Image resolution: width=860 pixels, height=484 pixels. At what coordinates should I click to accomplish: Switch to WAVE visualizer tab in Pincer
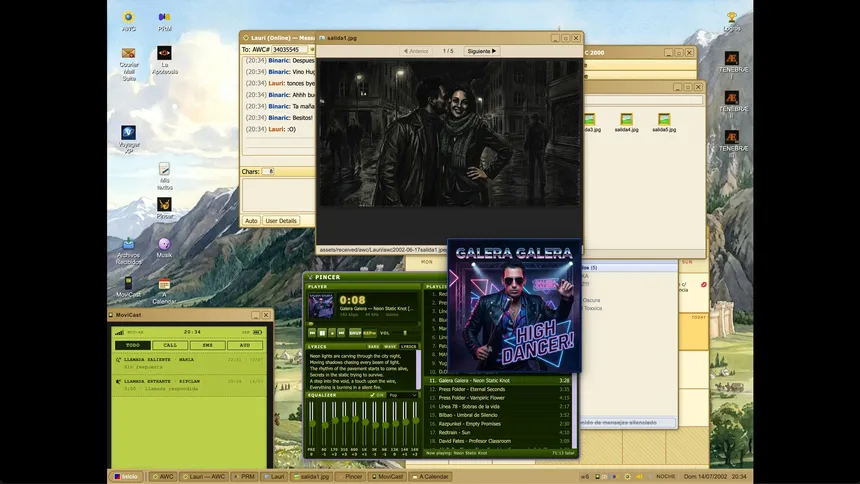390,347
